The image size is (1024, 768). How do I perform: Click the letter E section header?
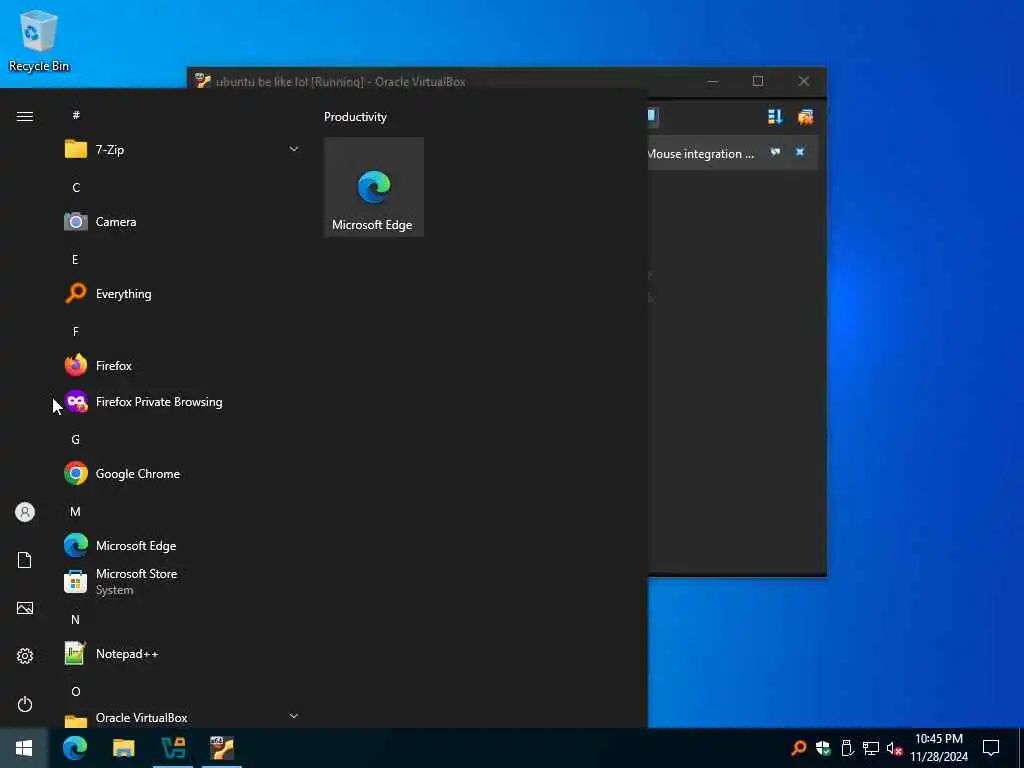[75, 260]
